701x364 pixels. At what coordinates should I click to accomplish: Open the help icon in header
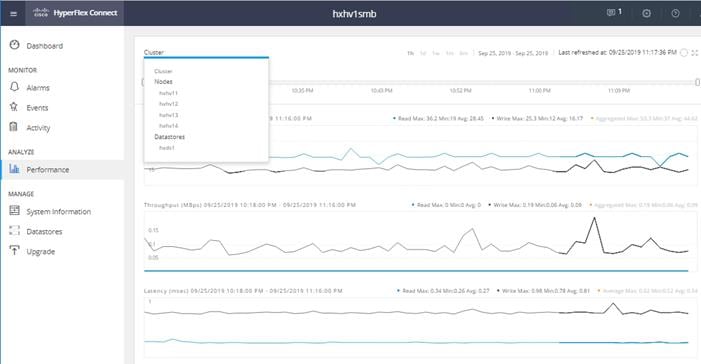click(x=676, y=13)
